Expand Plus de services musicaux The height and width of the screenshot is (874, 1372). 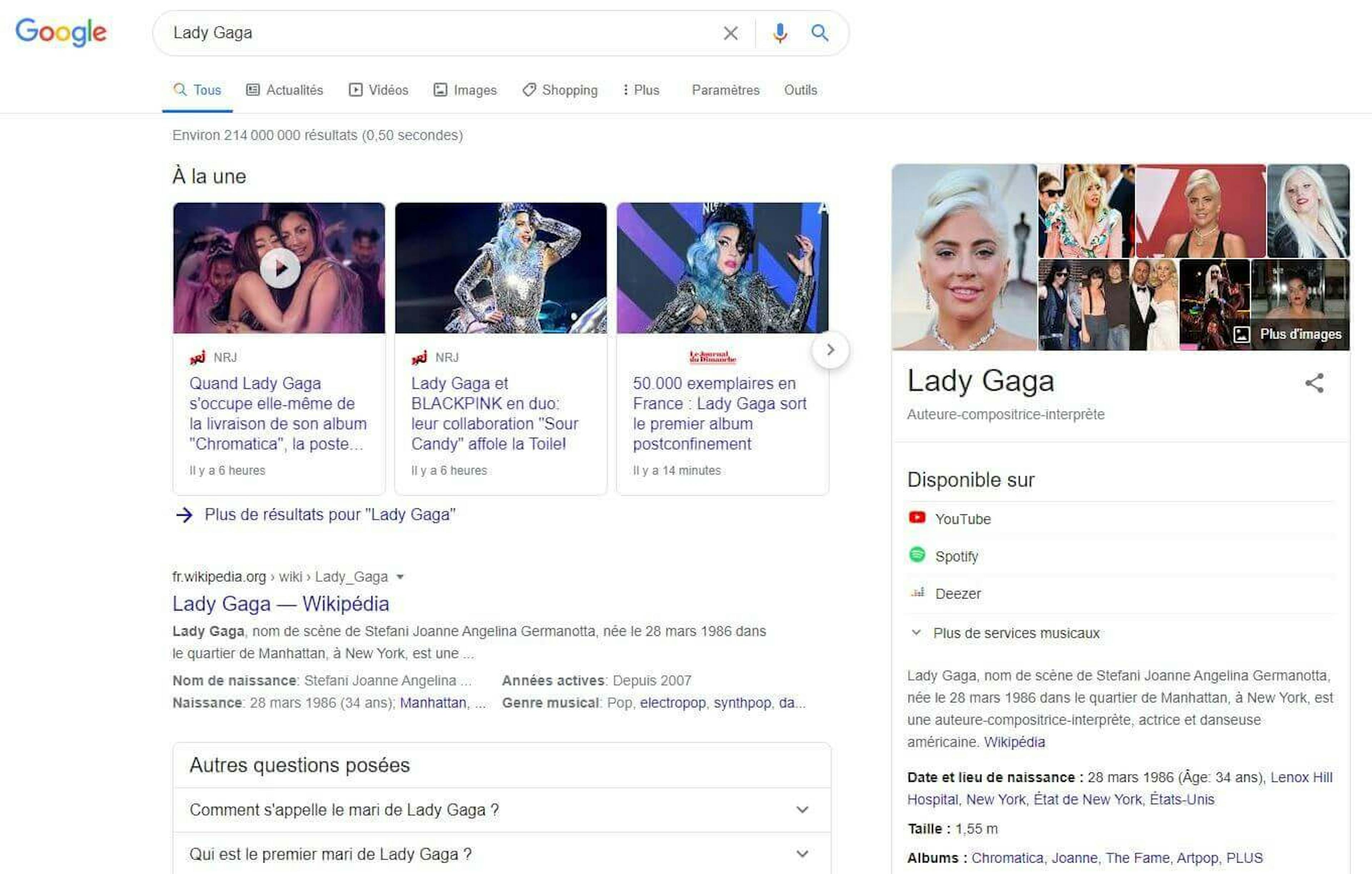1015,633
